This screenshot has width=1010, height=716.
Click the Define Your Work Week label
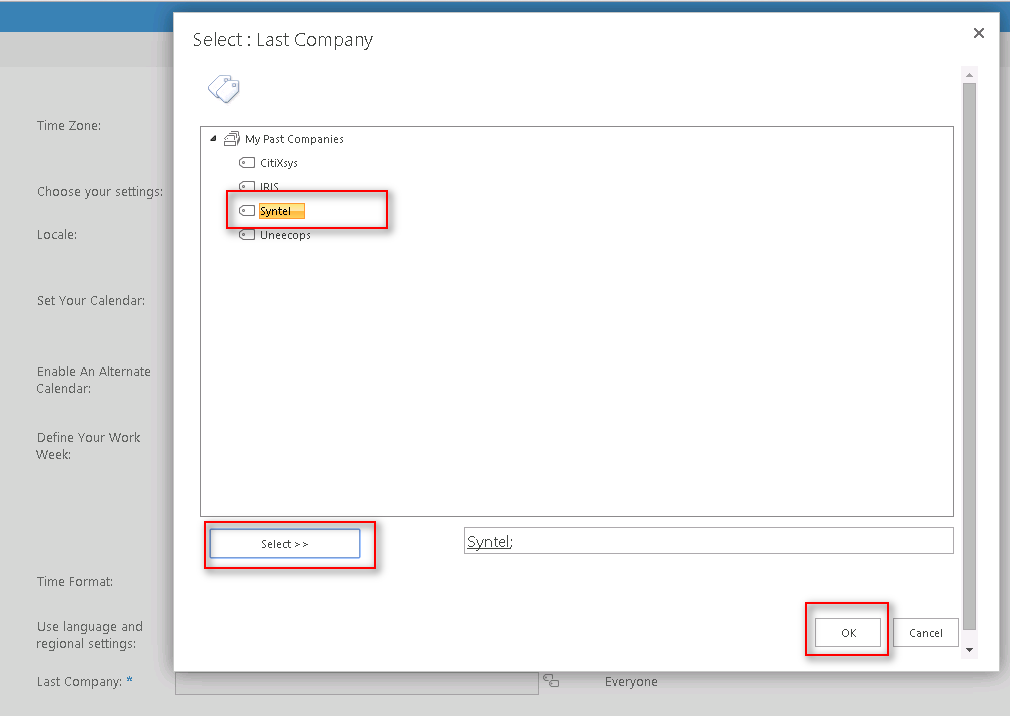[88, 446]
